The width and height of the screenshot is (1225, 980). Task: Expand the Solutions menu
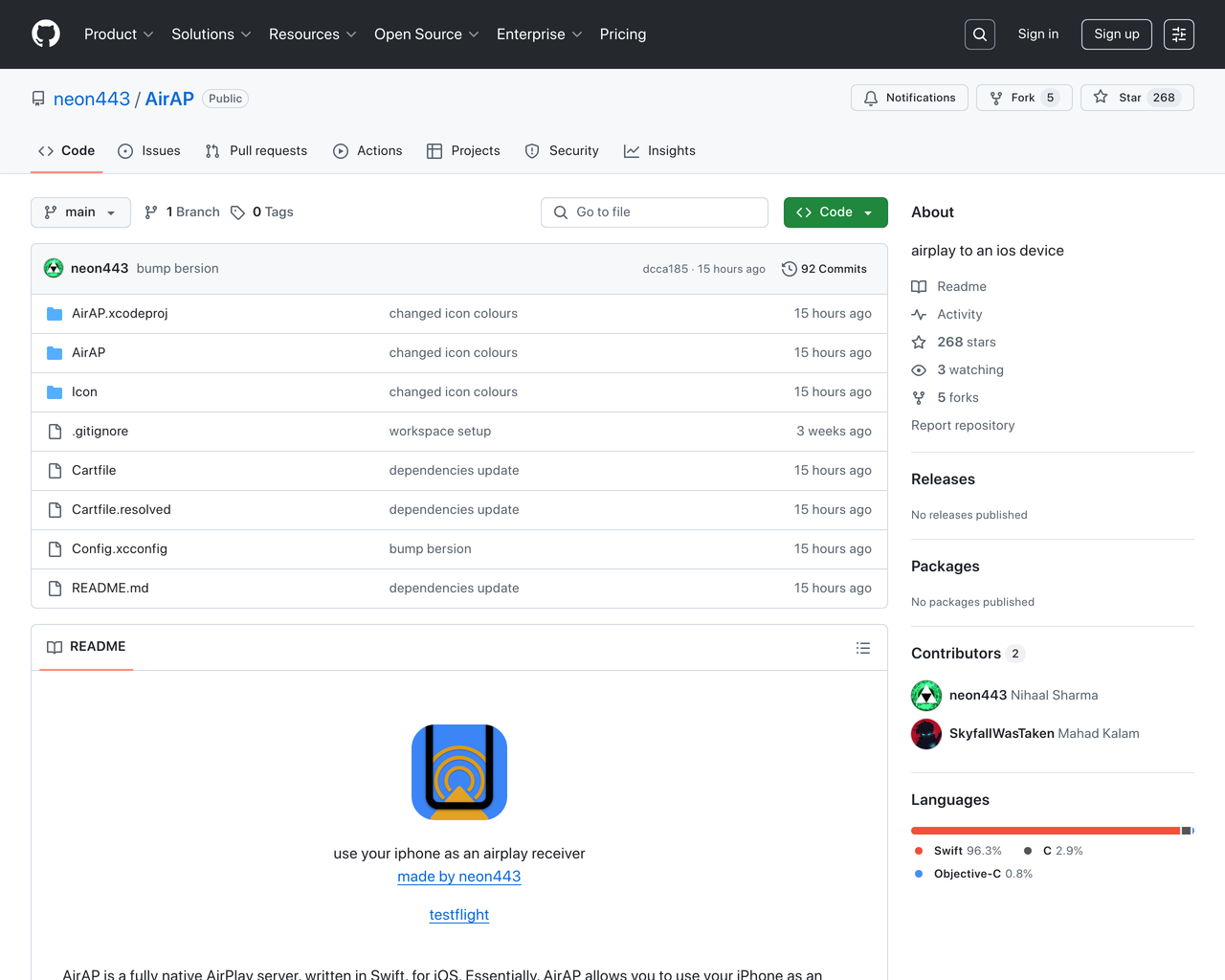(x=212, y=34)
